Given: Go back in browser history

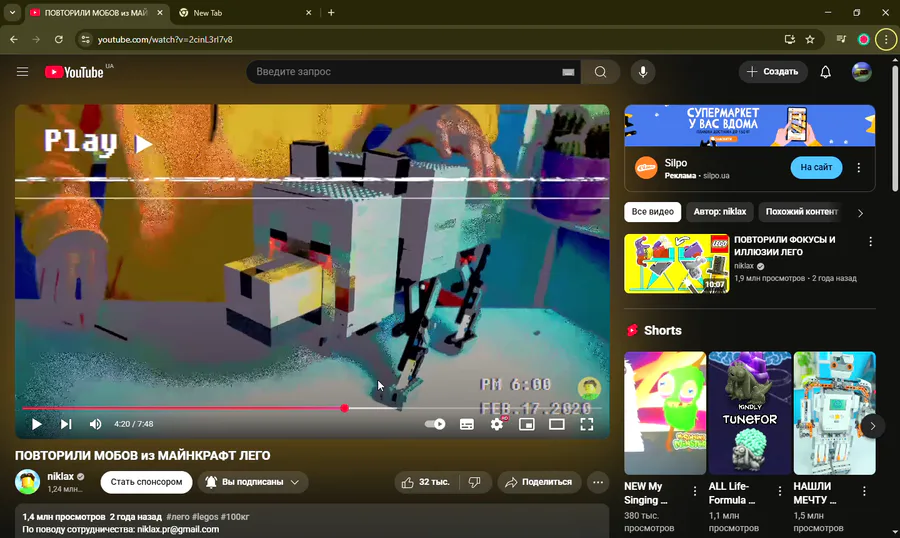Looking at the screenshot, I should [14, 40].
